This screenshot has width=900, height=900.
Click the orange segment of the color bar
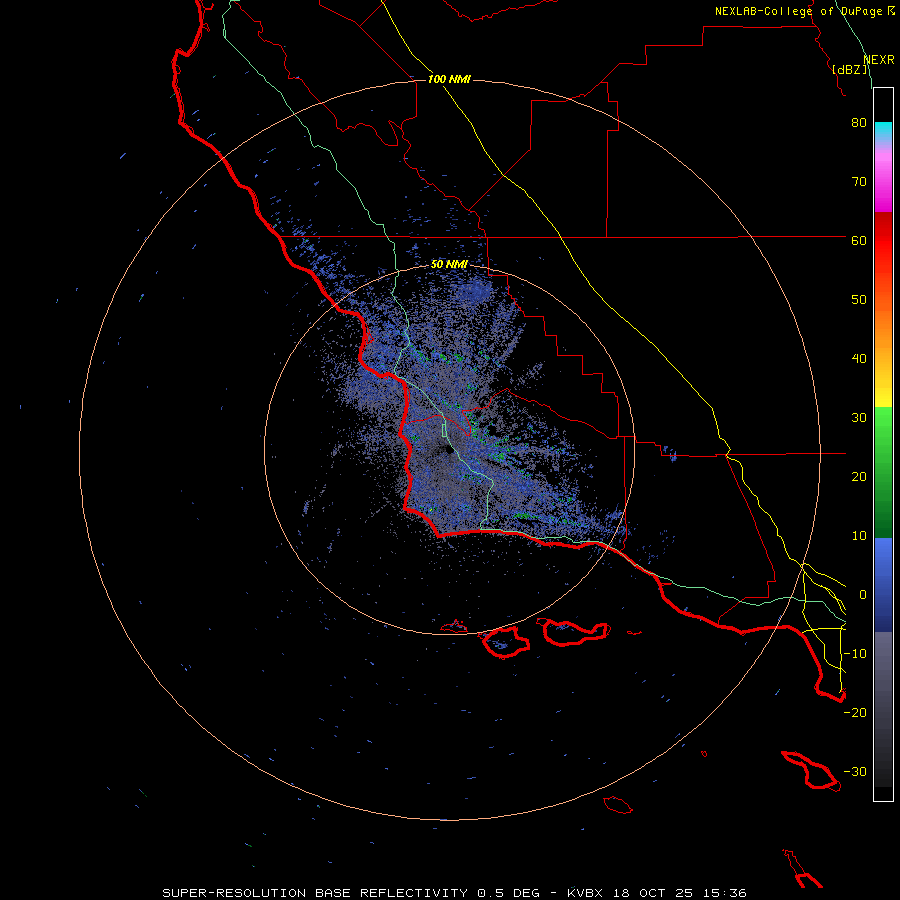pyautogui.click(x=883, y=333)
